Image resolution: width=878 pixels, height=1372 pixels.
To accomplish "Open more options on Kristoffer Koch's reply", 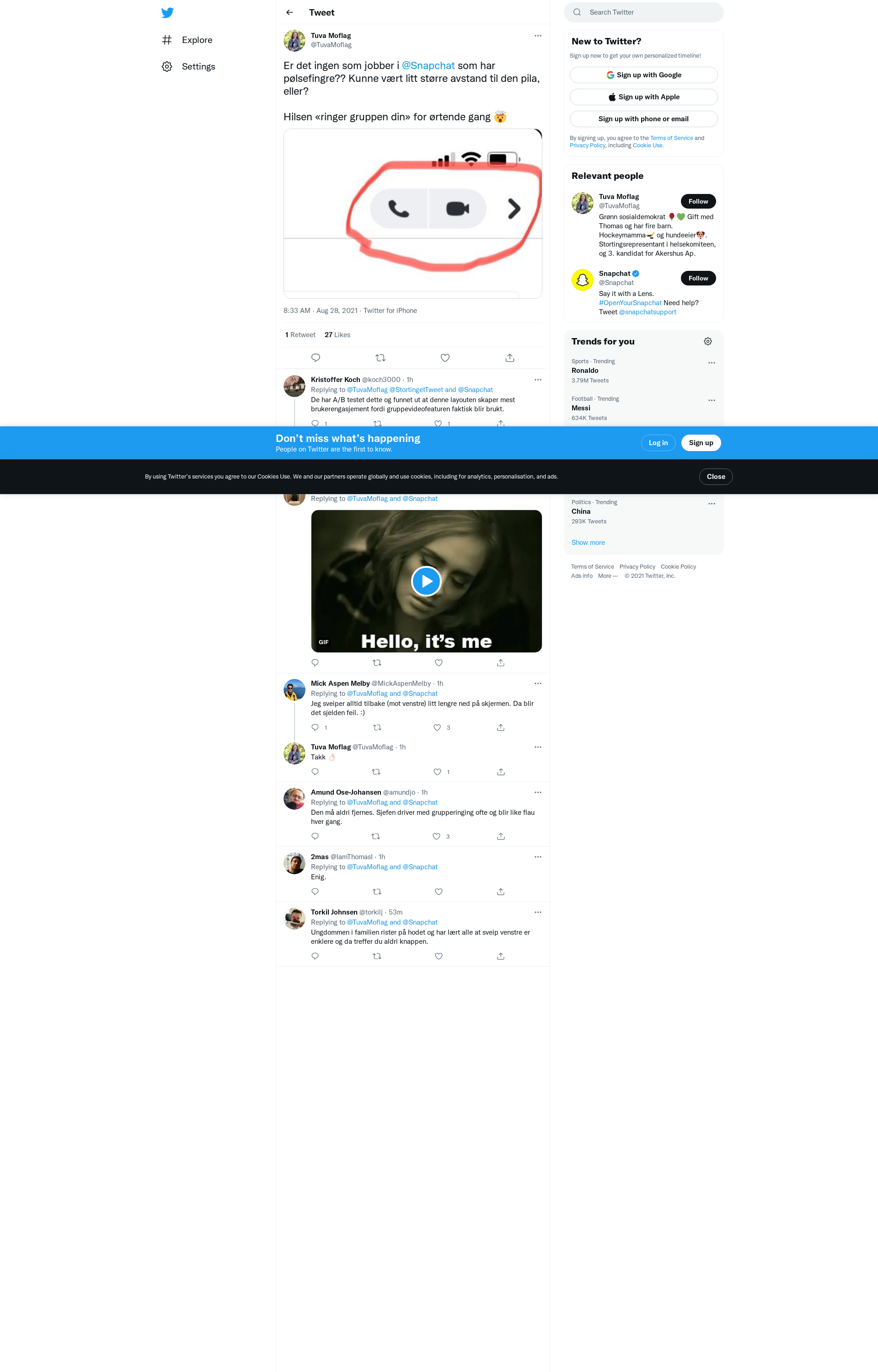I will 538,380.
